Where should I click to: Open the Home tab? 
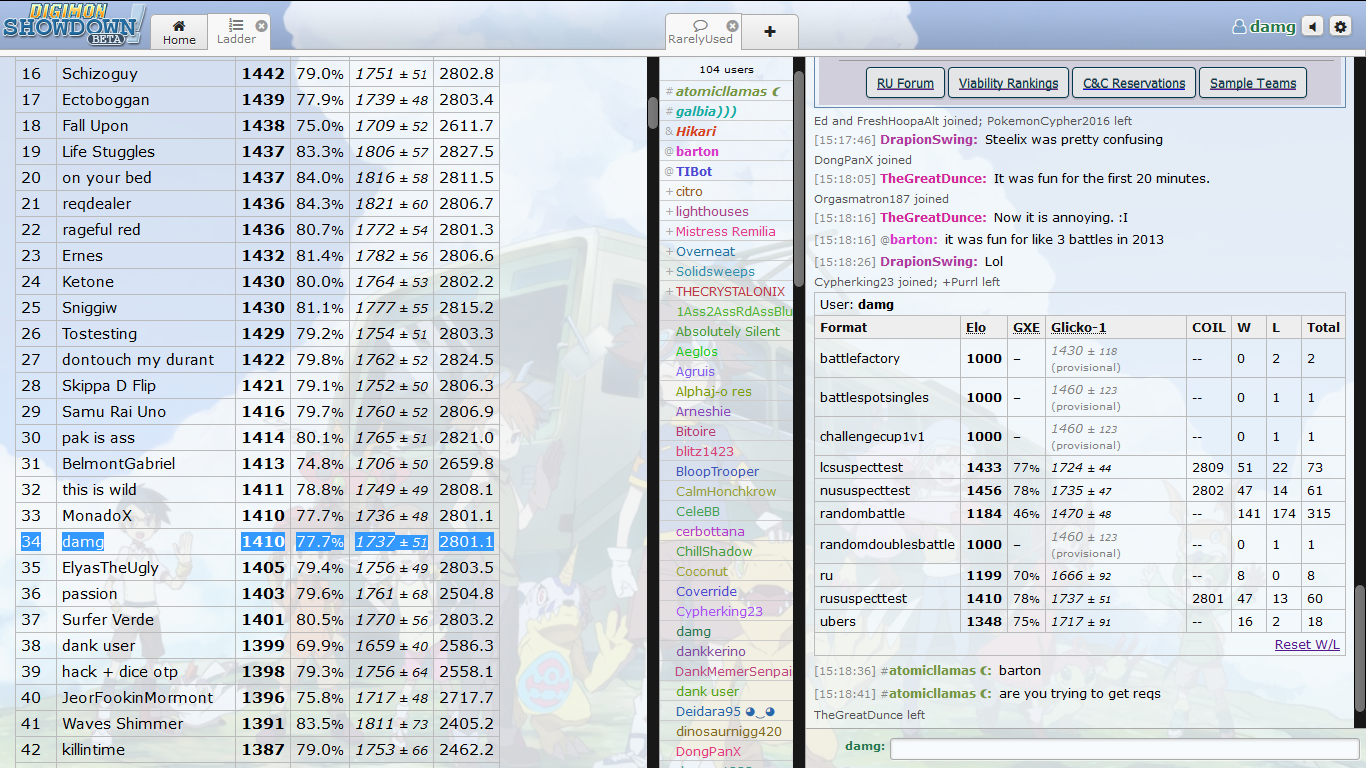pos(179,32)
